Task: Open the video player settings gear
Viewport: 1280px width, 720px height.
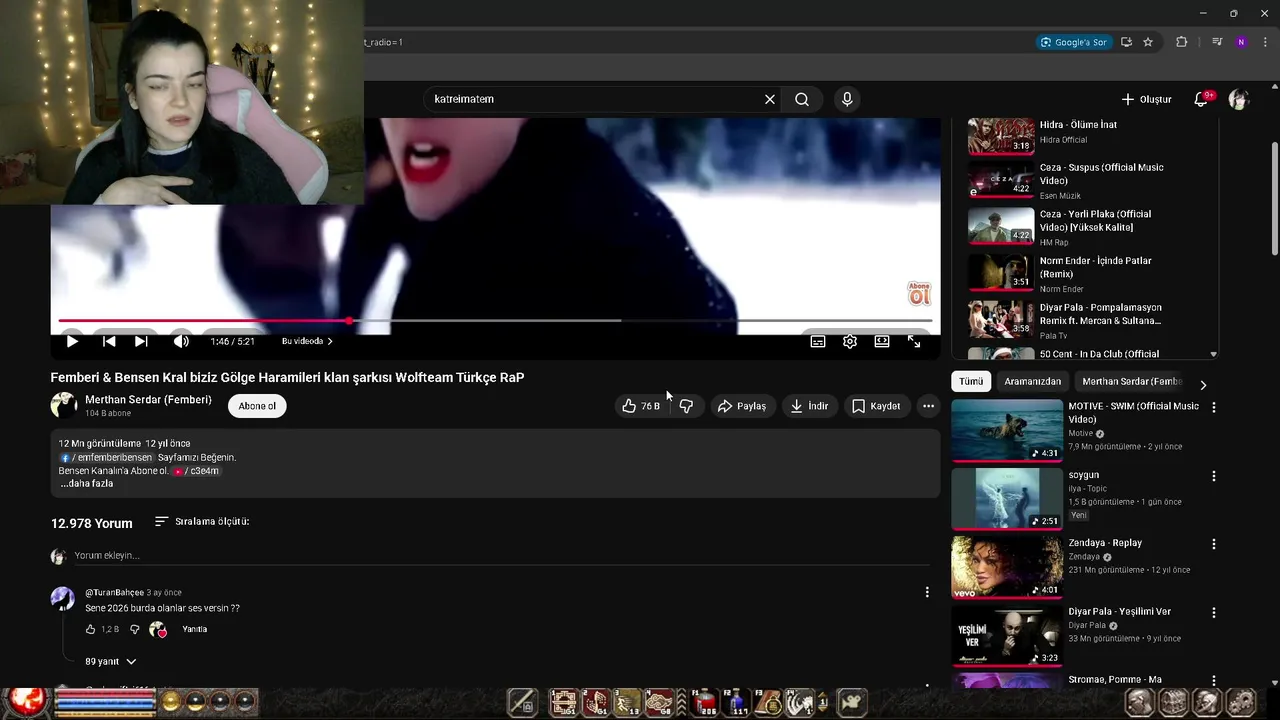Action: [x=850, y=341]
